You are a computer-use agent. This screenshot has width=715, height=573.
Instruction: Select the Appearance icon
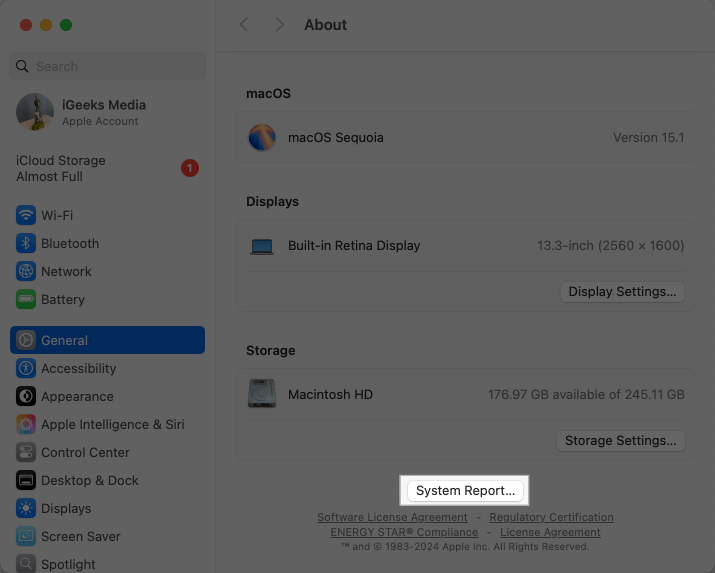[x=26, y=396]
